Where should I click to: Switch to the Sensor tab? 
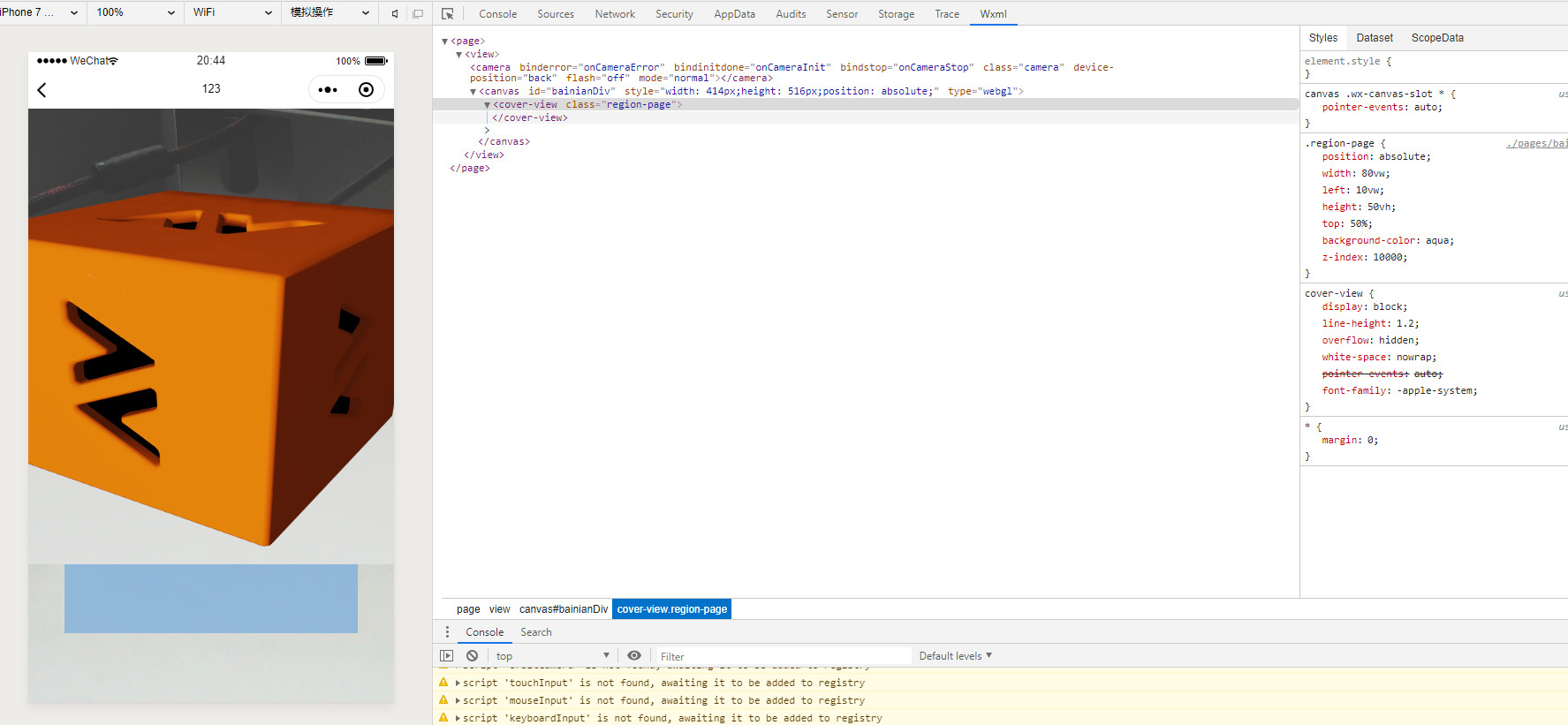point(842,14)
